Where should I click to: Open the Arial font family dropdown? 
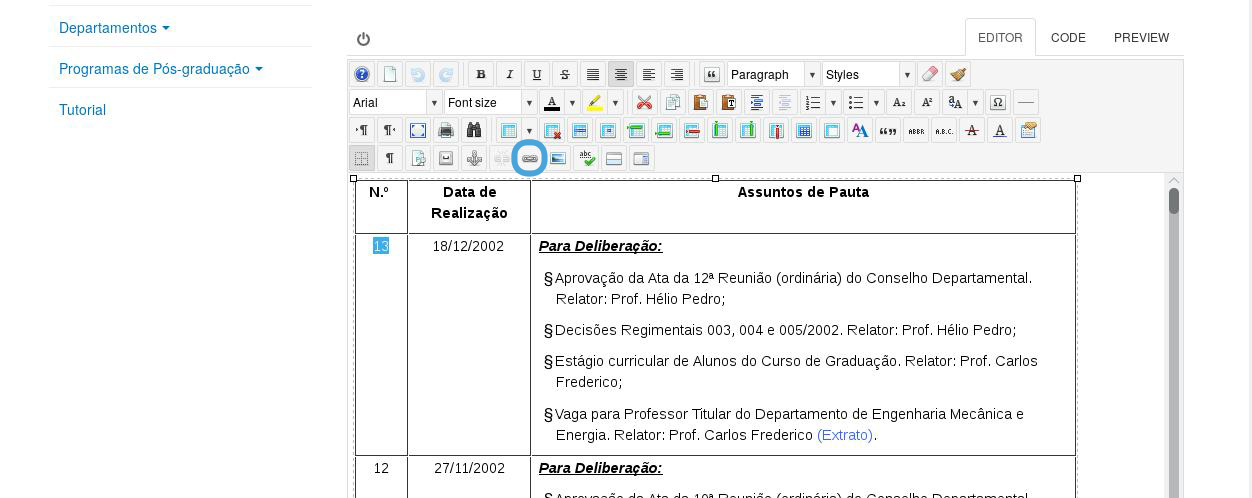click(395, 102)
